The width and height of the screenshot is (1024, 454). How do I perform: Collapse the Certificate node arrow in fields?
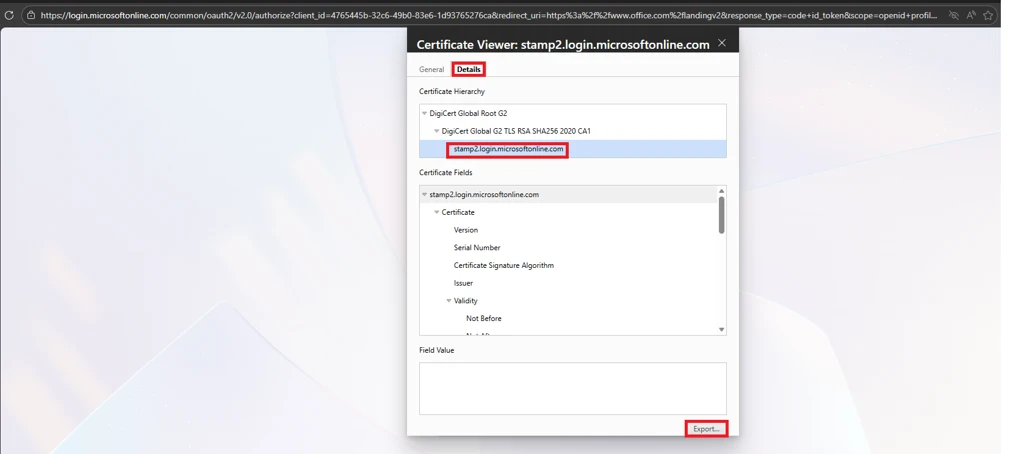437,213
